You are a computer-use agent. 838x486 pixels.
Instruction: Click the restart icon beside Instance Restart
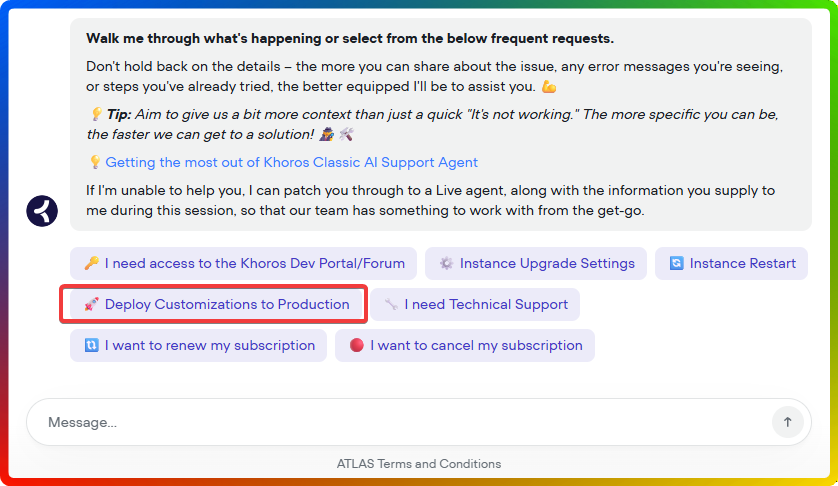676,264
